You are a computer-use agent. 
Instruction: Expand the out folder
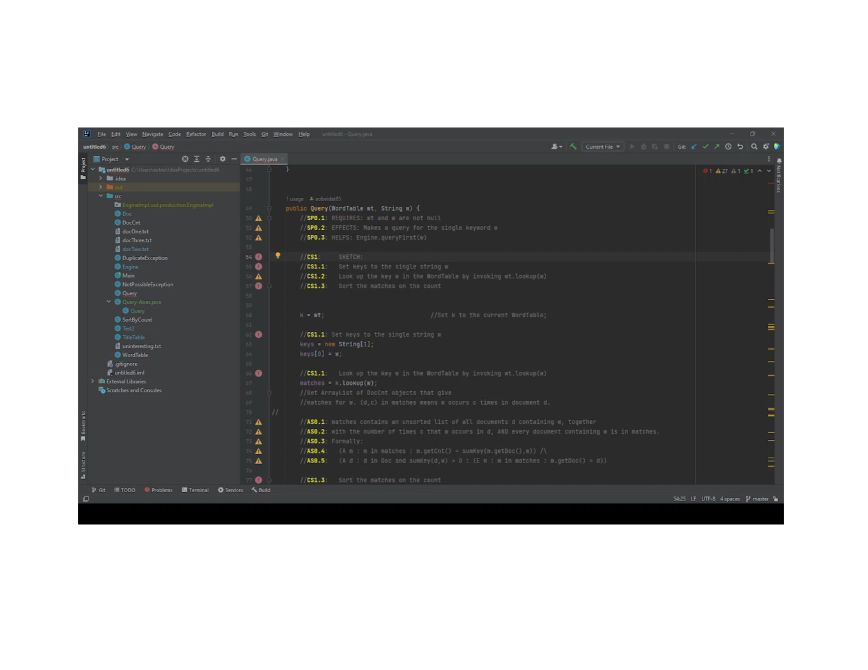click(x=101, y=187)
